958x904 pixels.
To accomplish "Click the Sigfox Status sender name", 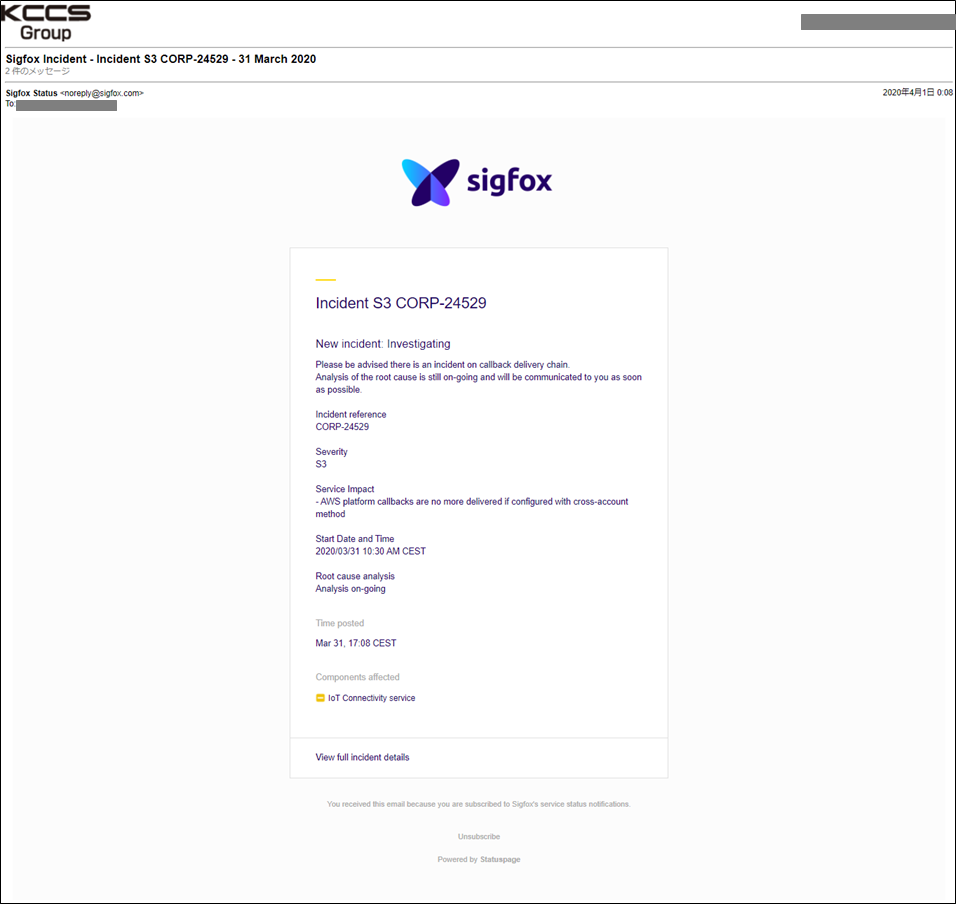I will pyautogui.click(x=32, y=93).
